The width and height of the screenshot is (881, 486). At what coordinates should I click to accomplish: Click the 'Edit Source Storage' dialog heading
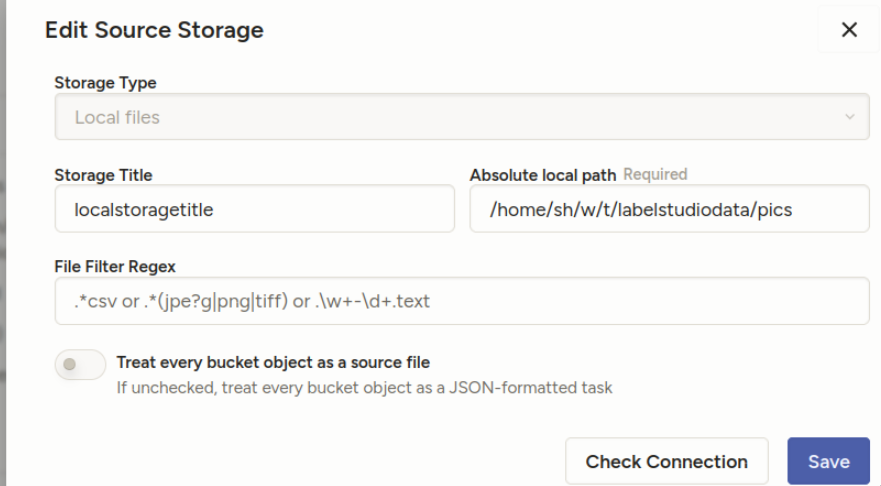pyautogui.click(x=155, y=31)
